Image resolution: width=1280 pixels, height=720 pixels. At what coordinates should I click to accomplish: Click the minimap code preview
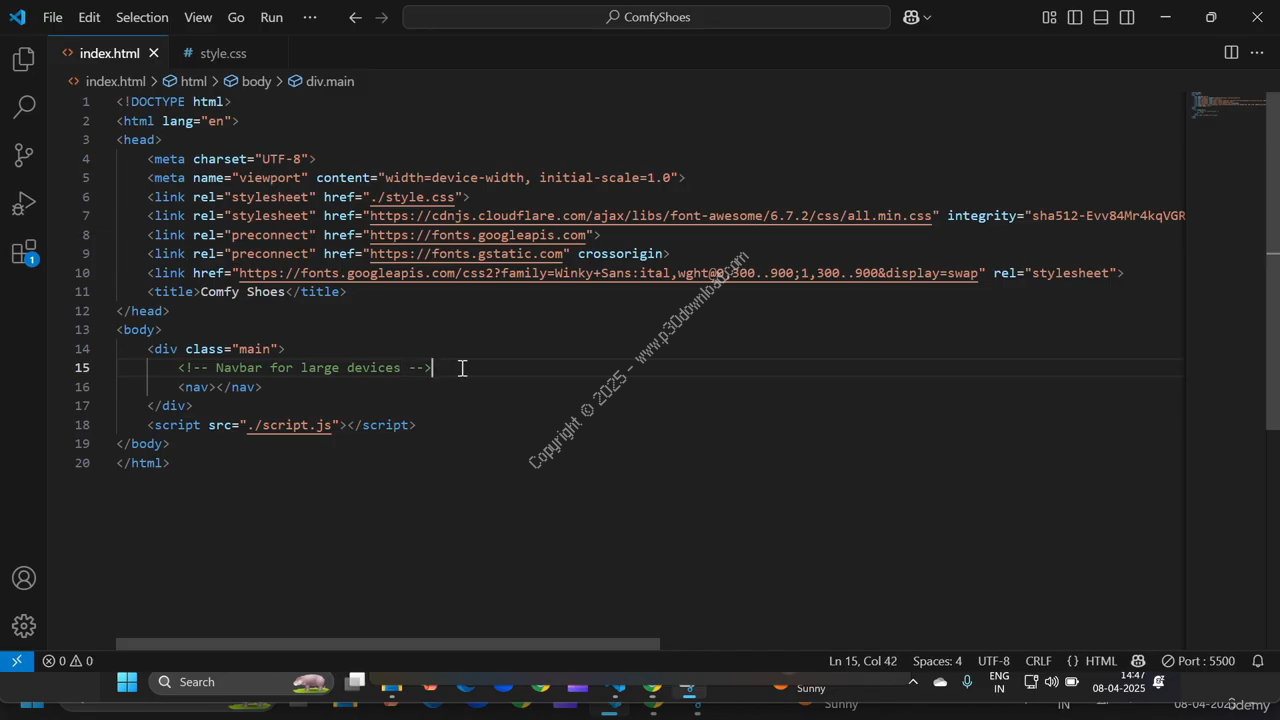click(1227, 106)
